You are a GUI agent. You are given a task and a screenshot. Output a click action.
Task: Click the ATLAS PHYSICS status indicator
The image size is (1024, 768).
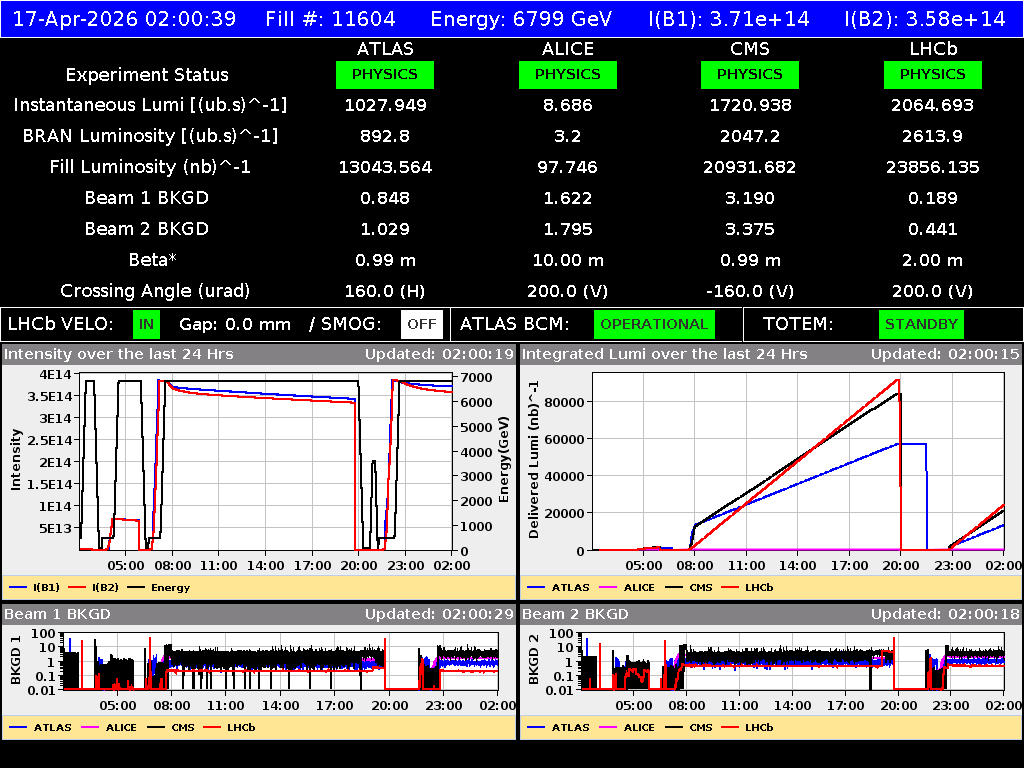tap(386, 74)
